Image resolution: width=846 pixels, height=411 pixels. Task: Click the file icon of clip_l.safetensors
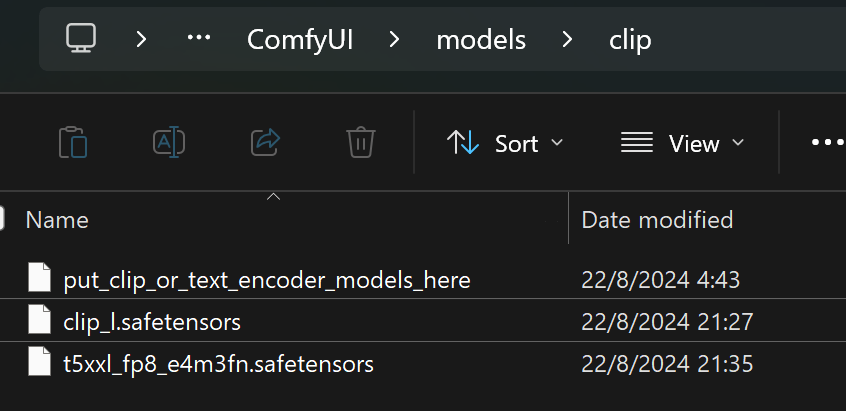(39, 319)
